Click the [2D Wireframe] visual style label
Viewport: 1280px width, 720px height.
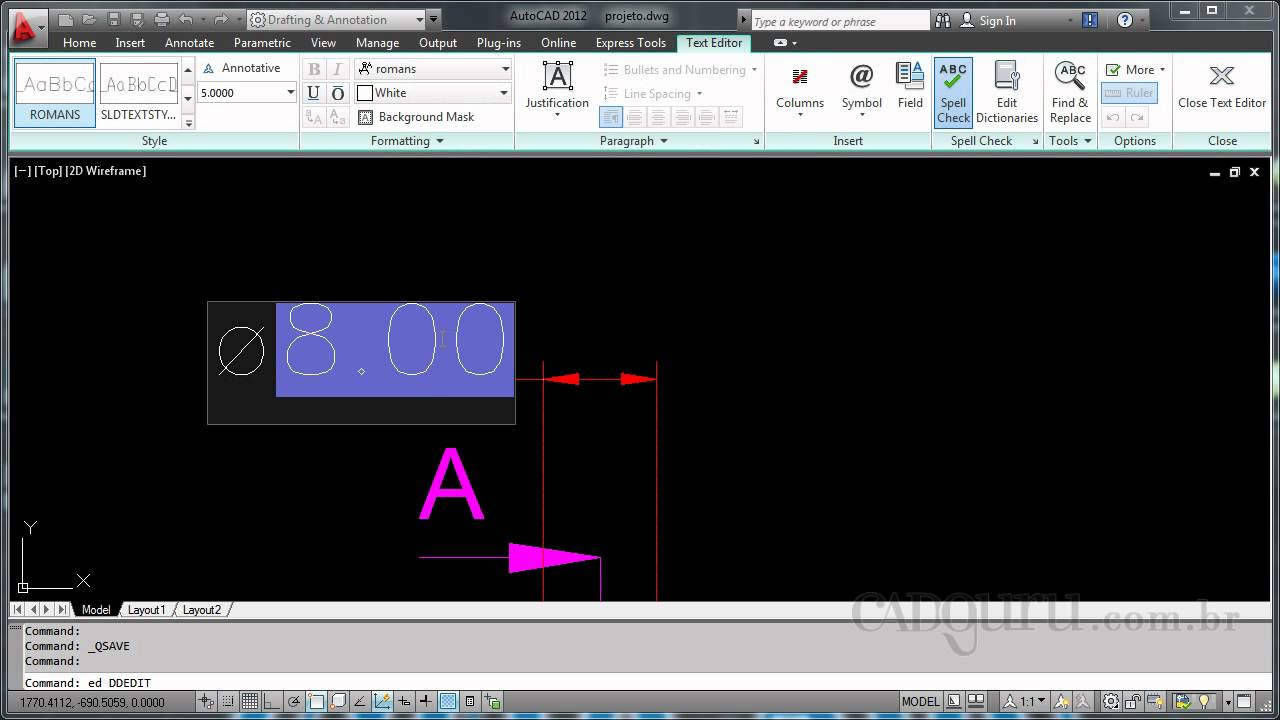[x=106, y=171]
